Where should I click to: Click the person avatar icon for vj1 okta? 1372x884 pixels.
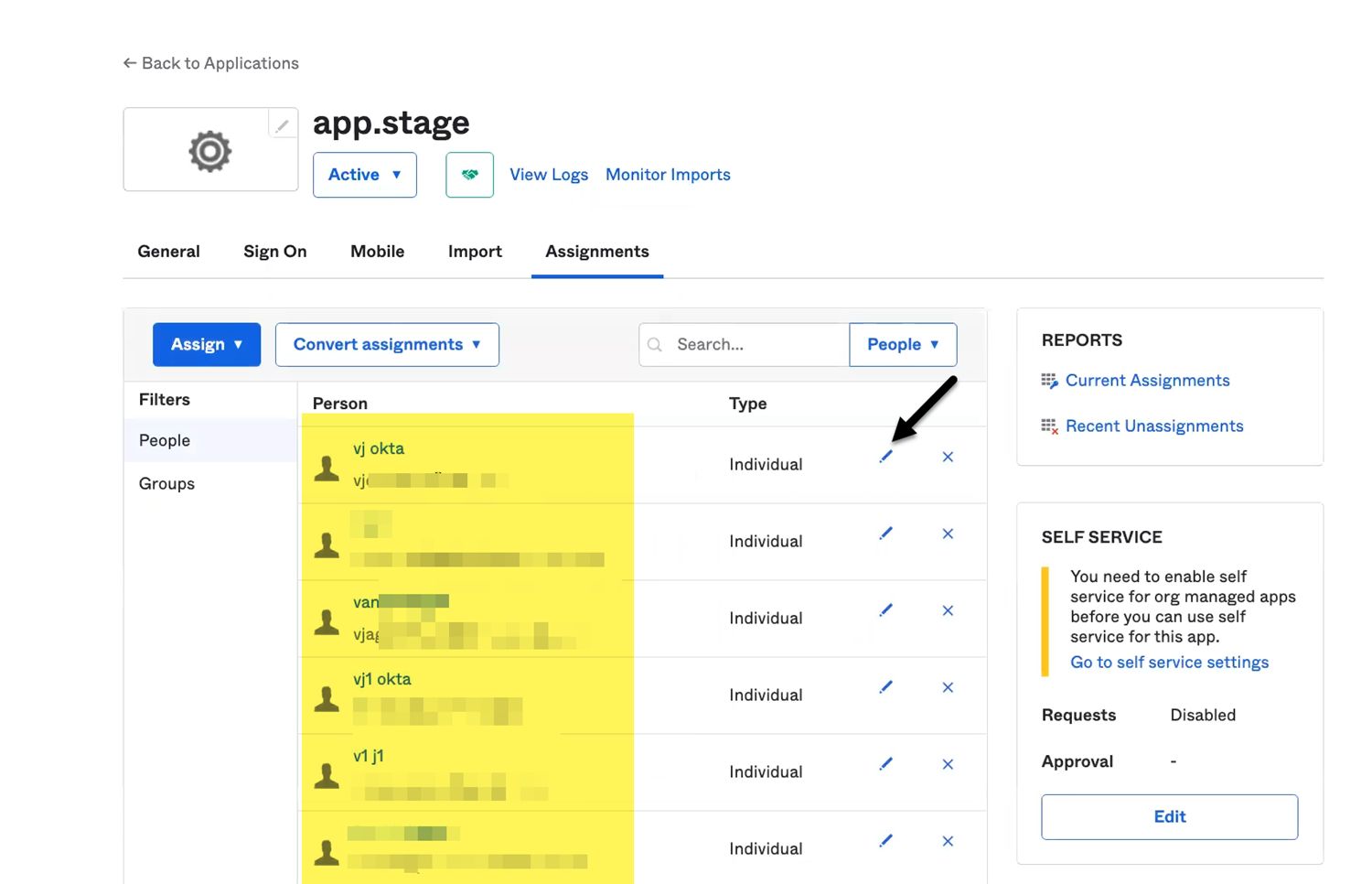tap(327, 699)
